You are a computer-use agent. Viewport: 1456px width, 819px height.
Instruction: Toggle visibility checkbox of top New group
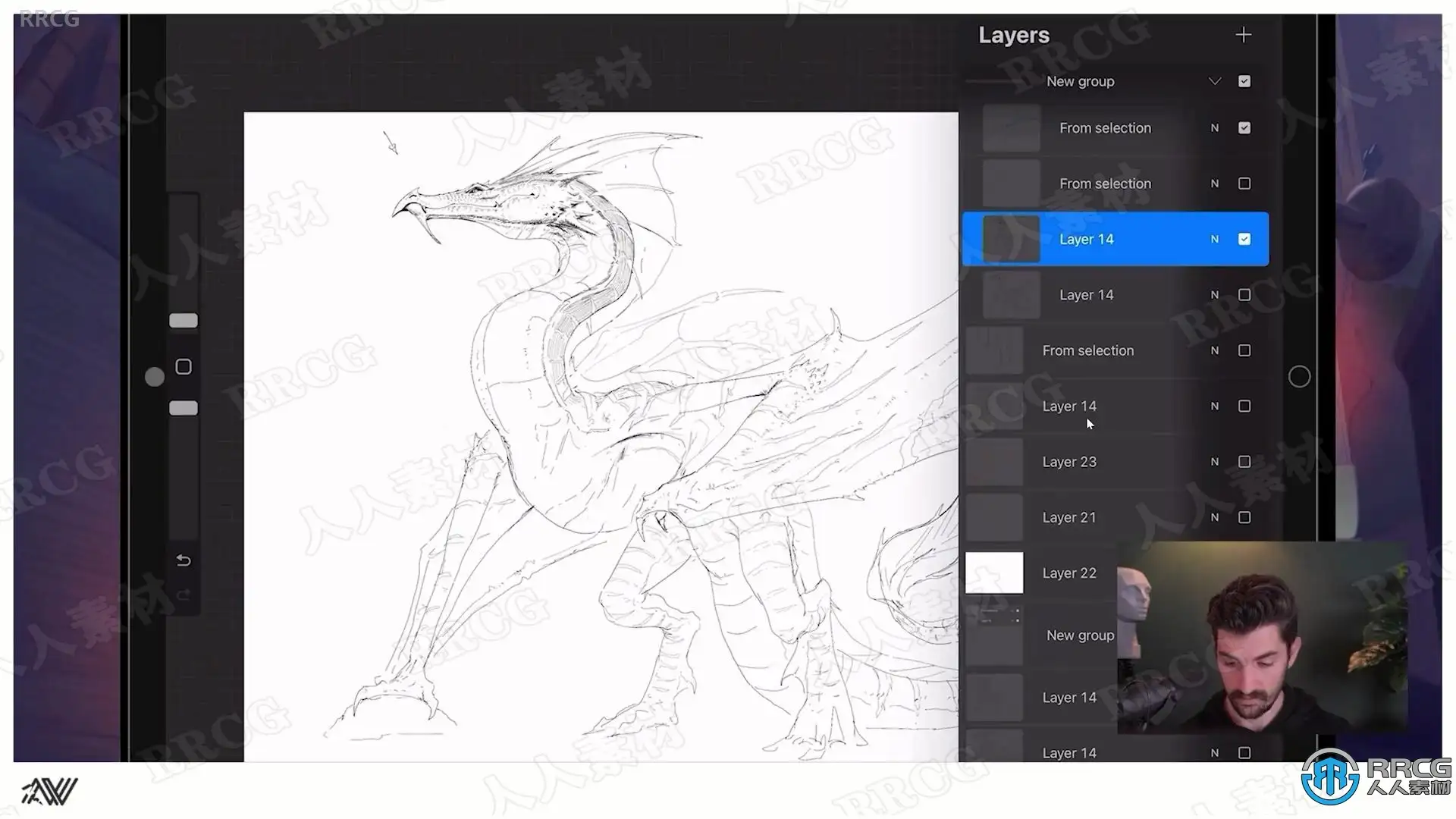[x=1244, y=81]
